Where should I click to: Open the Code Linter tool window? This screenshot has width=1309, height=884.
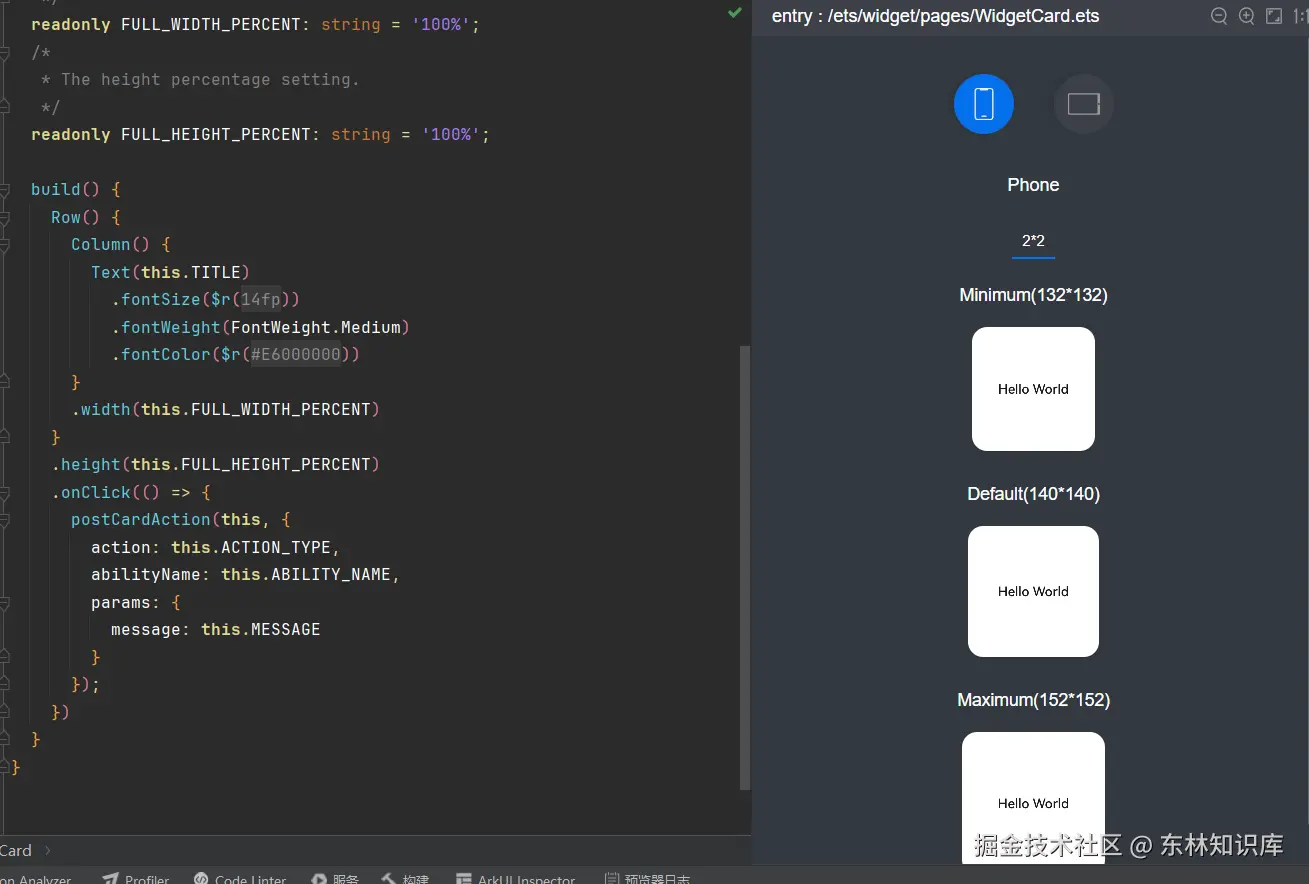[x=239, y=878]
